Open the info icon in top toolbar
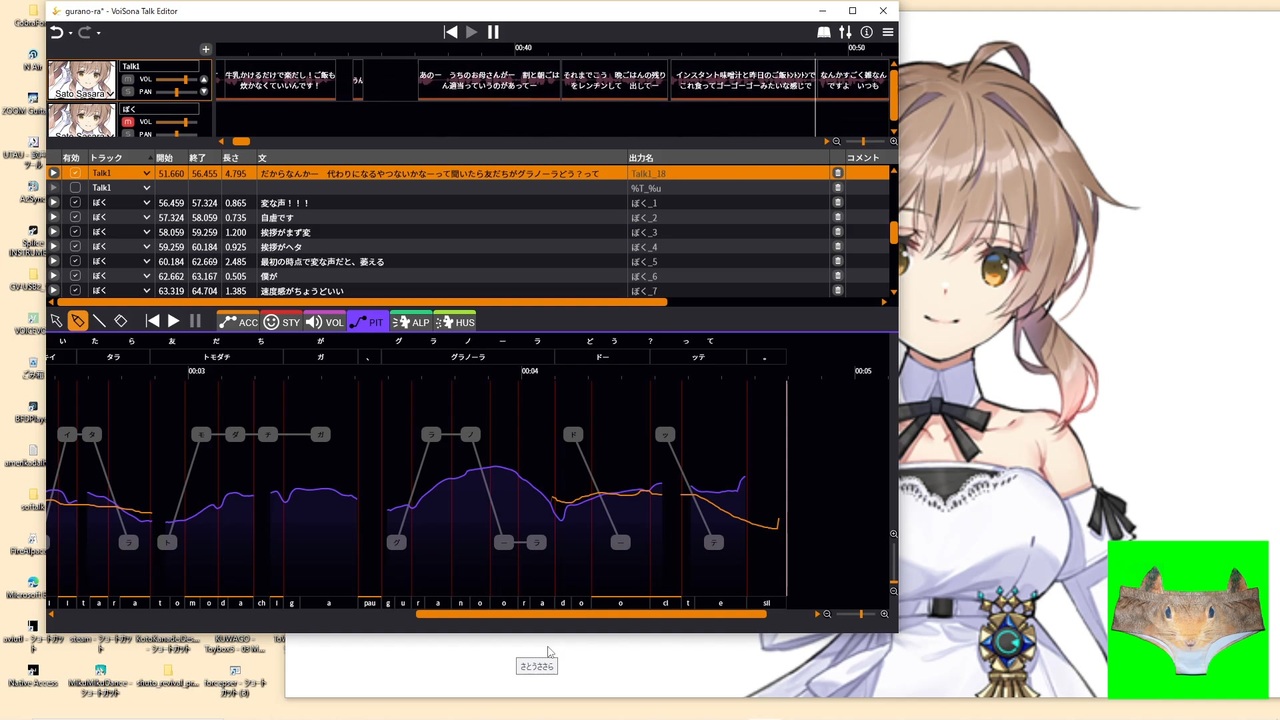Viewport: 1280px width, 720px height. click(x=866, y=32)
